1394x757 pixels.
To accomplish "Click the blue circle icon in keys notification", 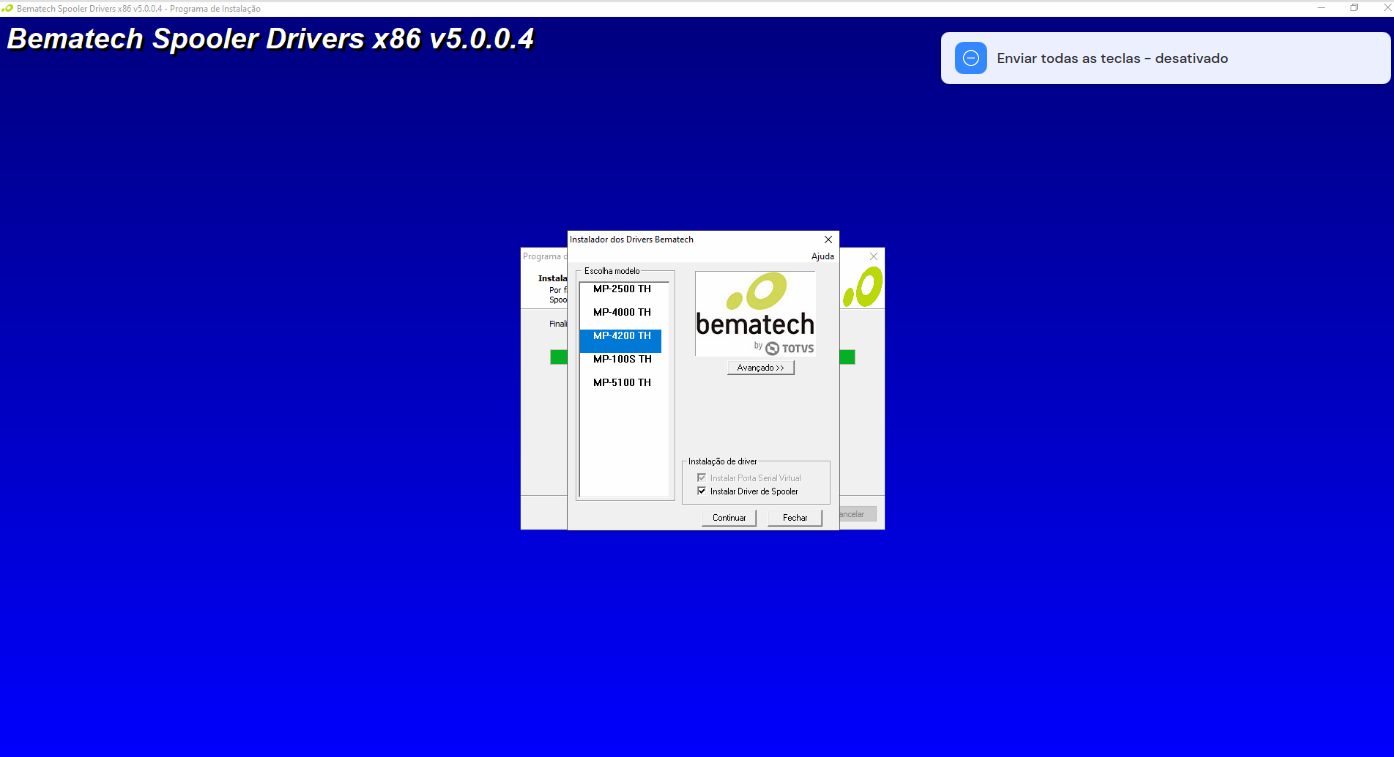I will (970, 58).
